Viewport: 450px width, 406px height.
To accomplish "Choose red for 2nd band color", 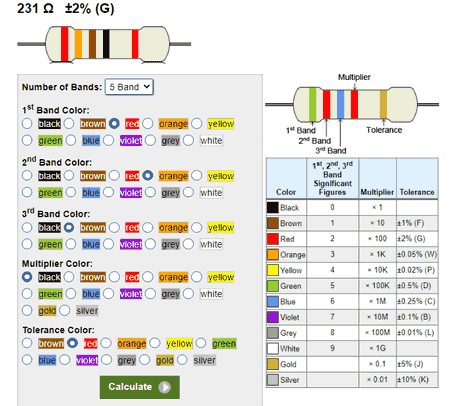I will pyautogui.click(x=114, y=176).
